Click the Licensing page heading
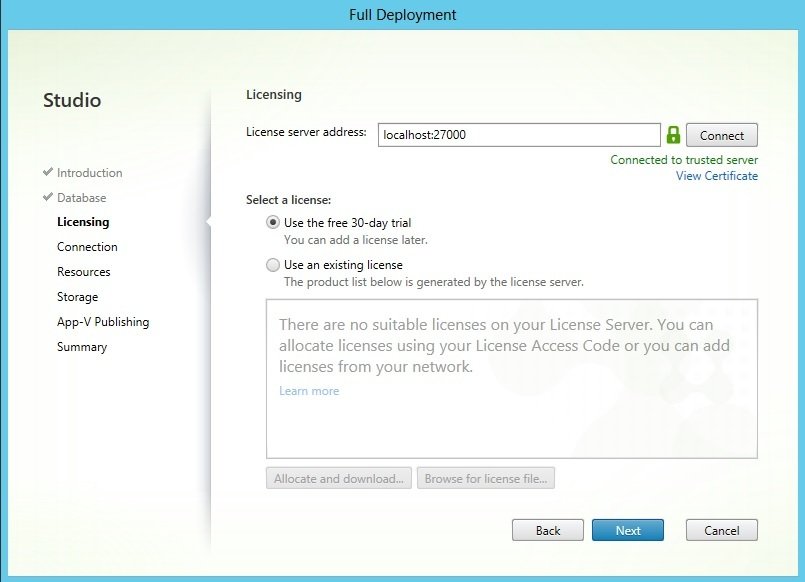The width and height of the screenshot is (805, 582). pos(274,94)
